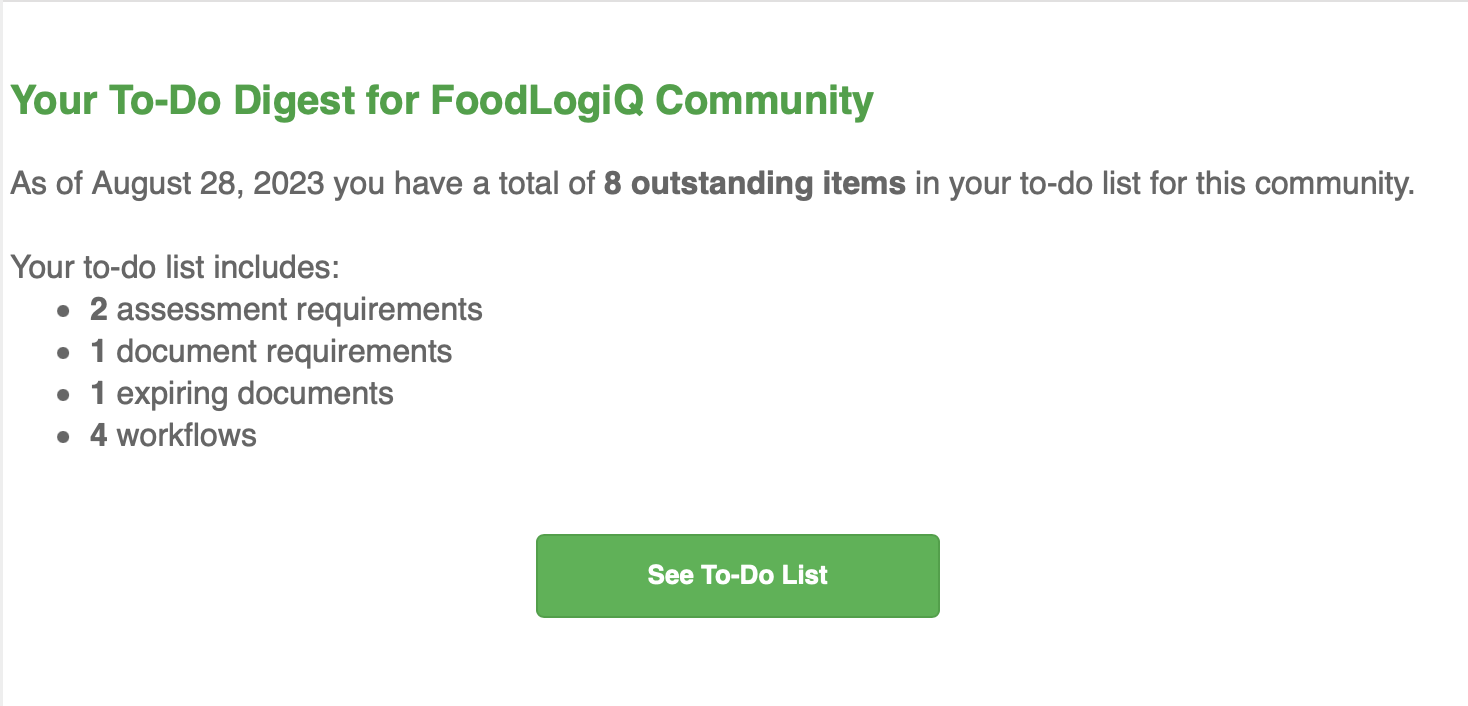Select the assessment requirements list entry
Viewport: 1468px width, 706px height.
click(286, 310)
